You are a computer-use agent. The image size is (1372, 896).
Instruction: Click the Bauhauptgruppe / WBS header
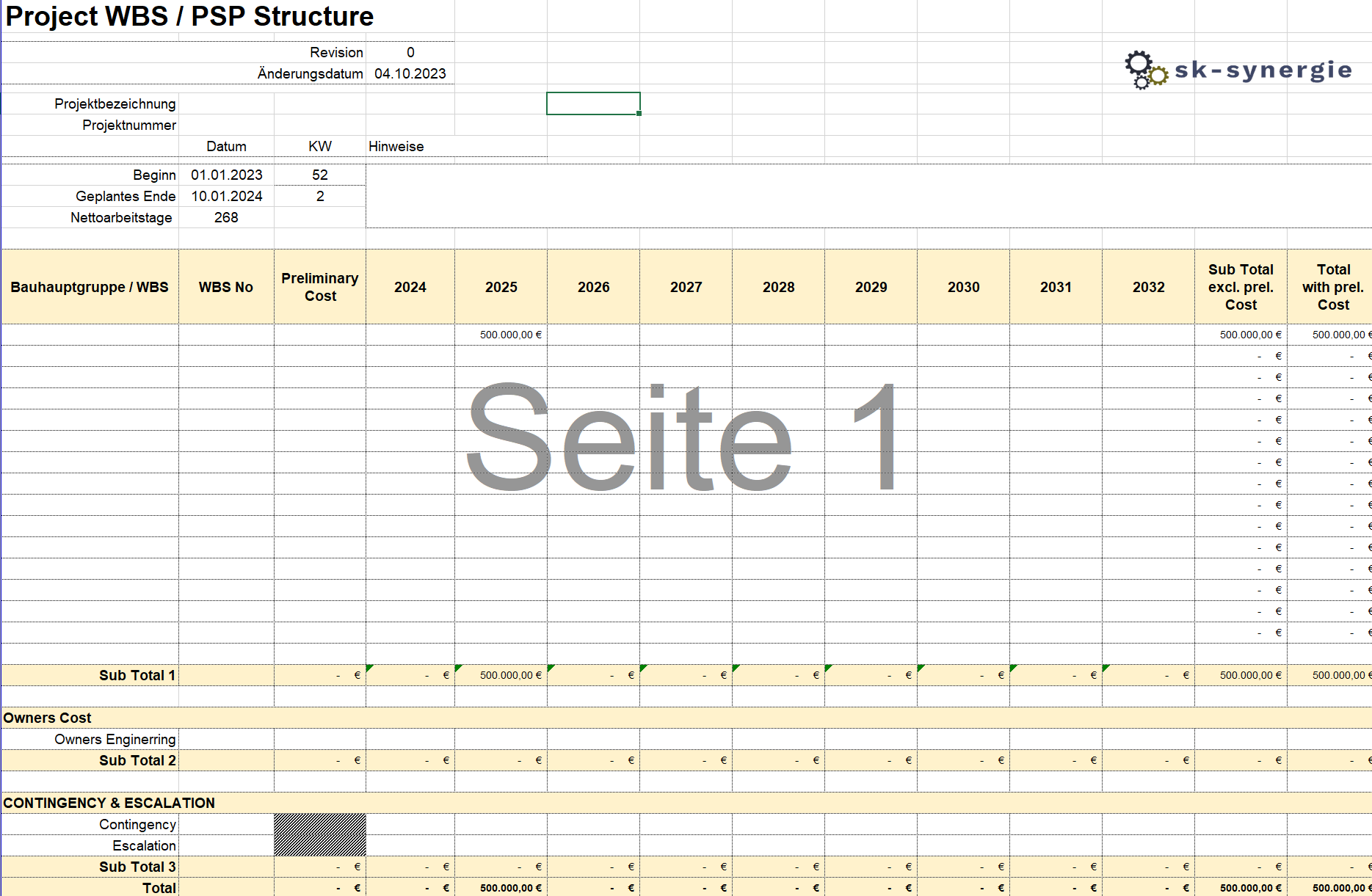[x=90, y=287]
